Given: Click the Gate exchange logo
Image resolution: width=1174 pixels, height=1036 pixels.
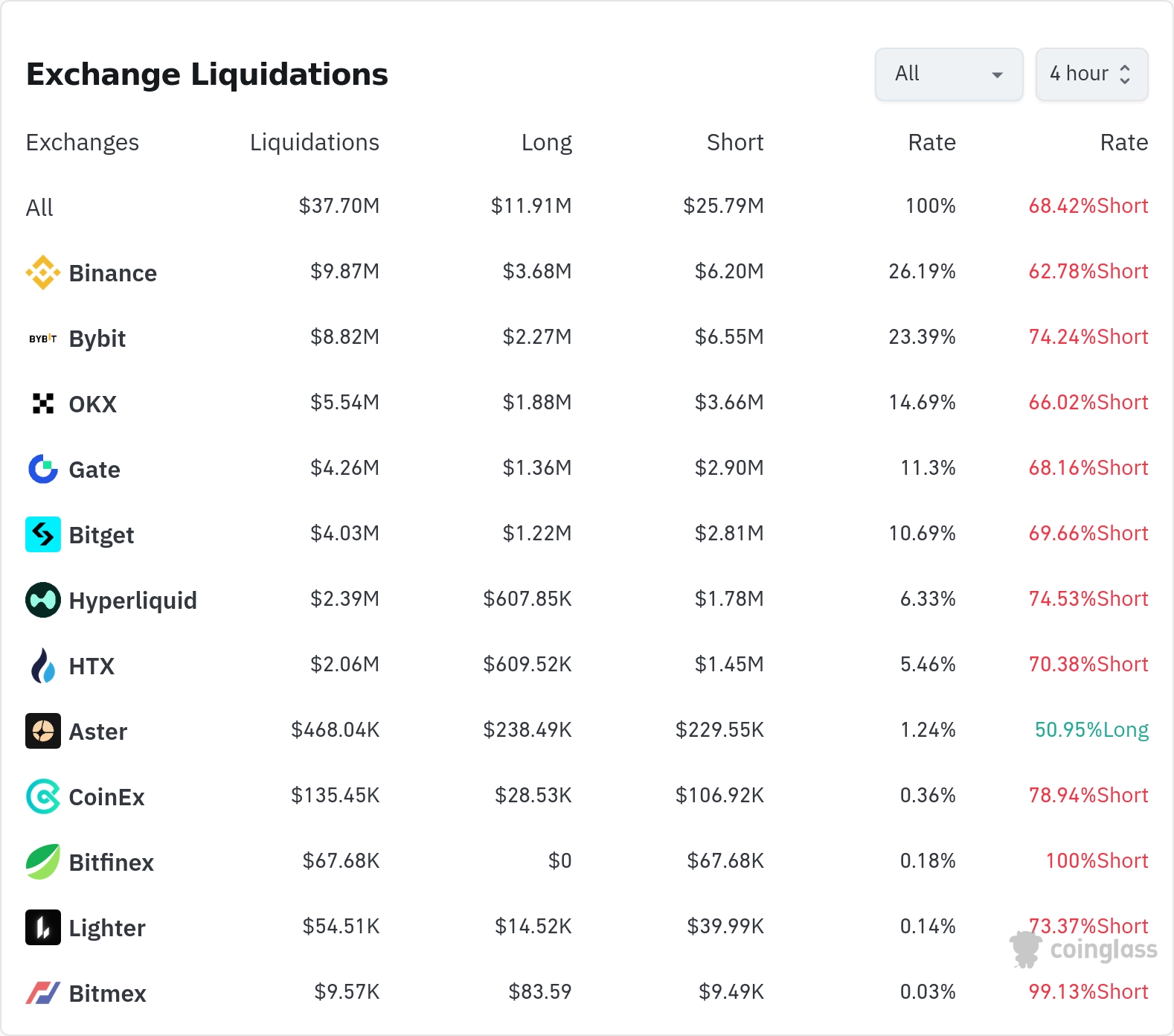Looking at the screenshot, I should point(43,469).
